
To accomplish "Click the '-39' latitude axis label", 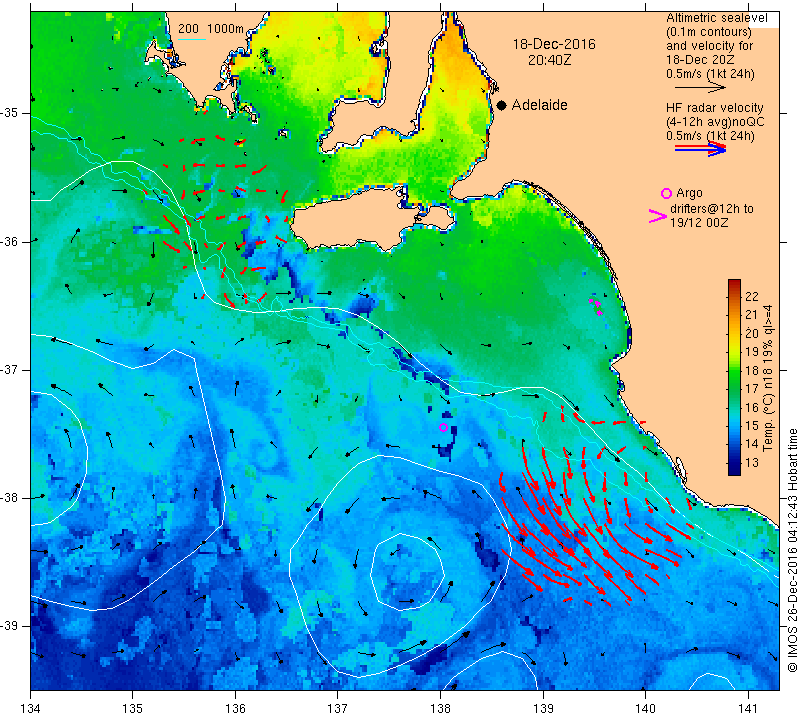I will click(x=10, y=626).
